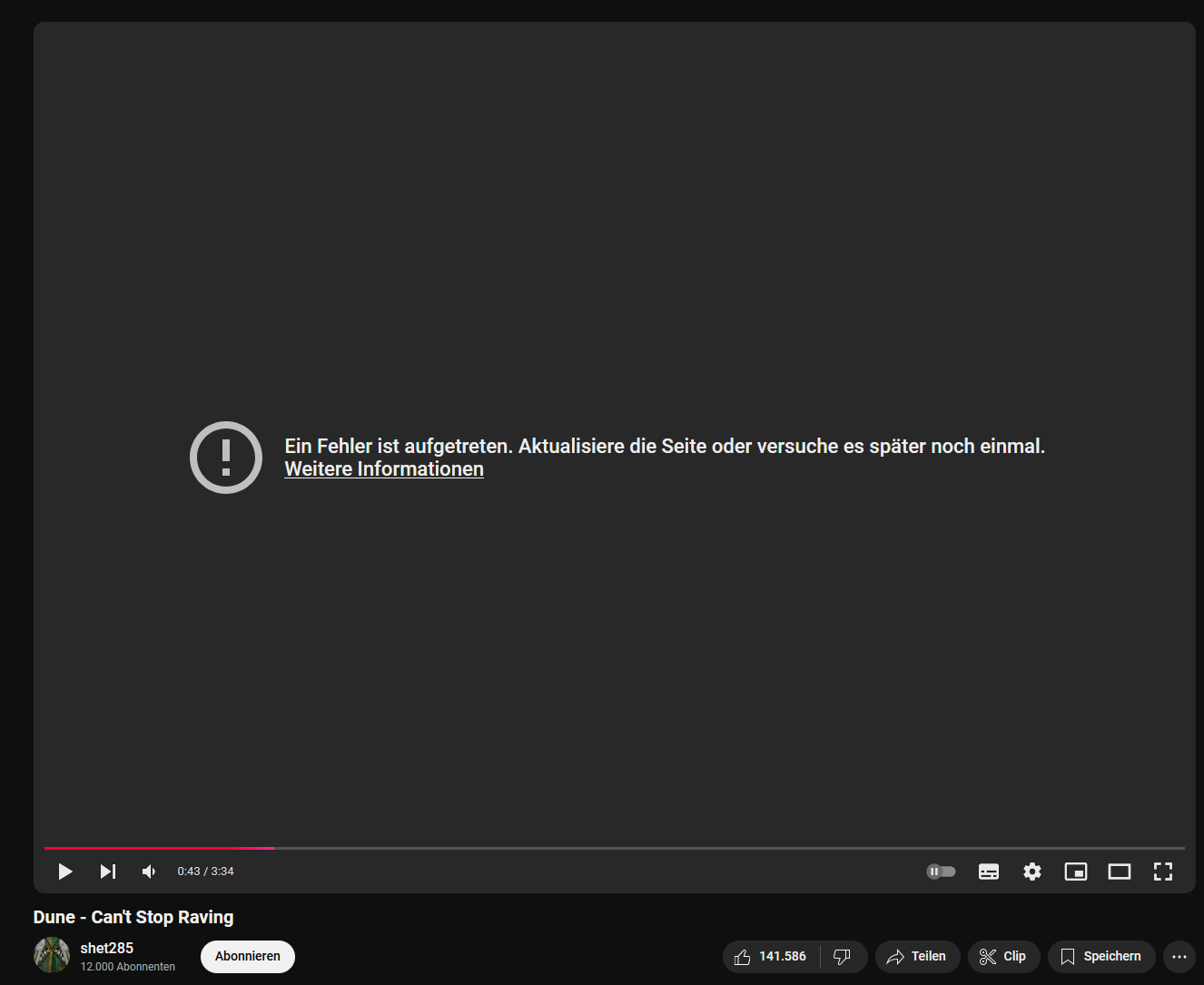
Task: Open the player settings gear
Action: (1032, 872)
